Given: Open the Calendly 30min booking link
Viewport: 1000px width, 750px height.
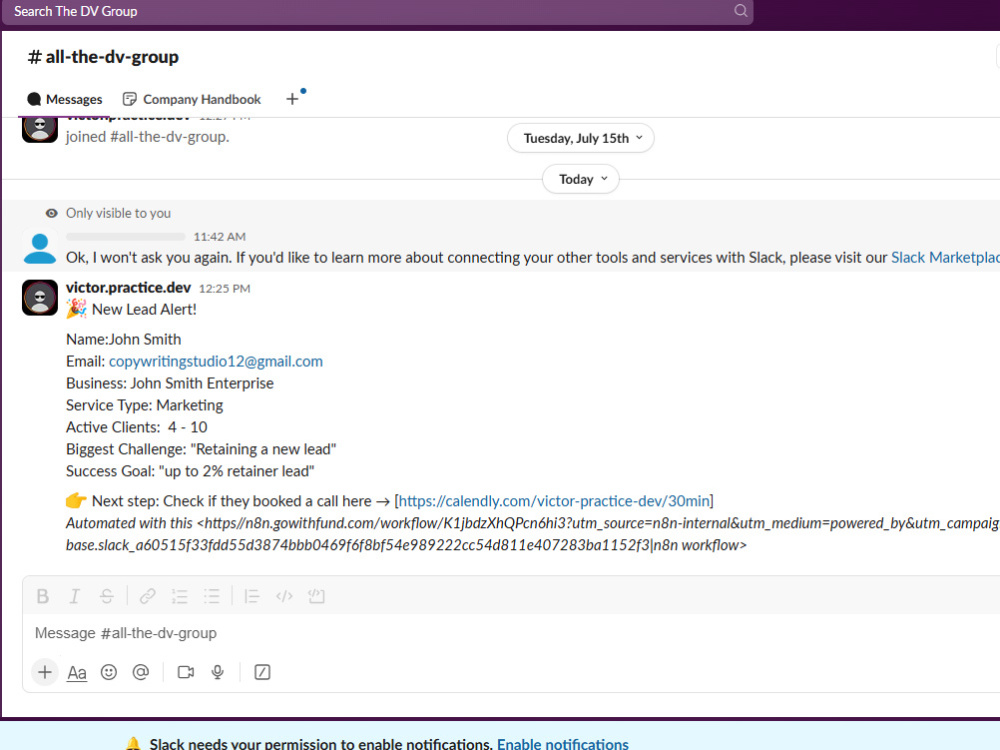Looking at the screenshot, I should 554,501.
